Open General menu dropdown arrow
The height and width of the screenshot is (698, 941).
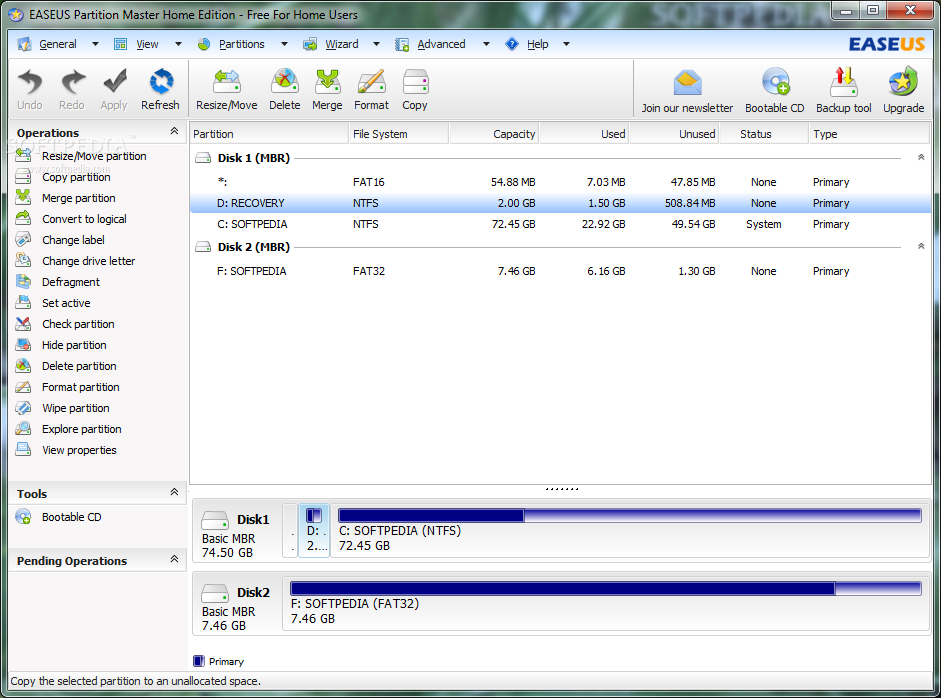point(95,44)
